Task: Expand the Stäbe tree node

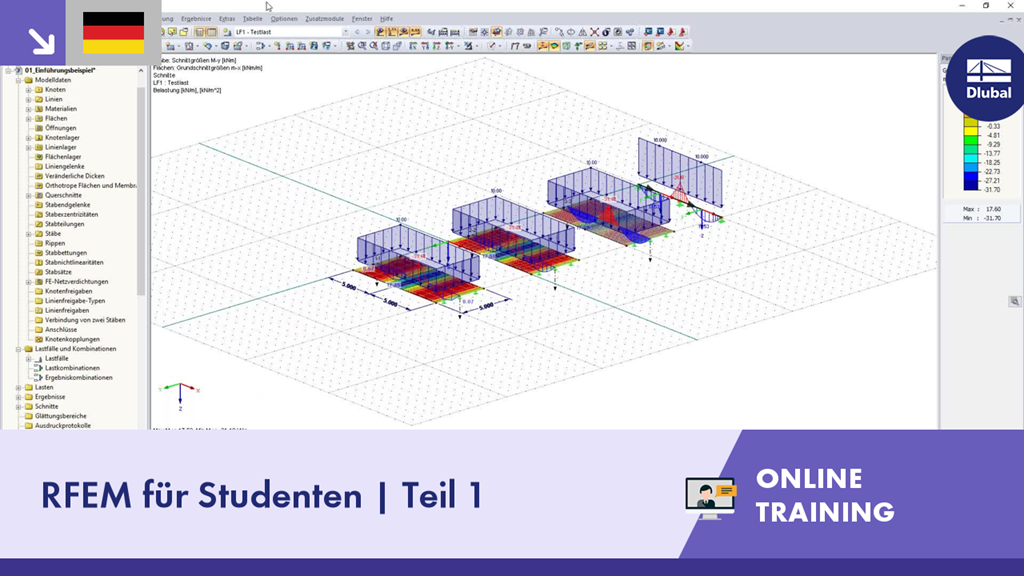Action: coord(29,234)
